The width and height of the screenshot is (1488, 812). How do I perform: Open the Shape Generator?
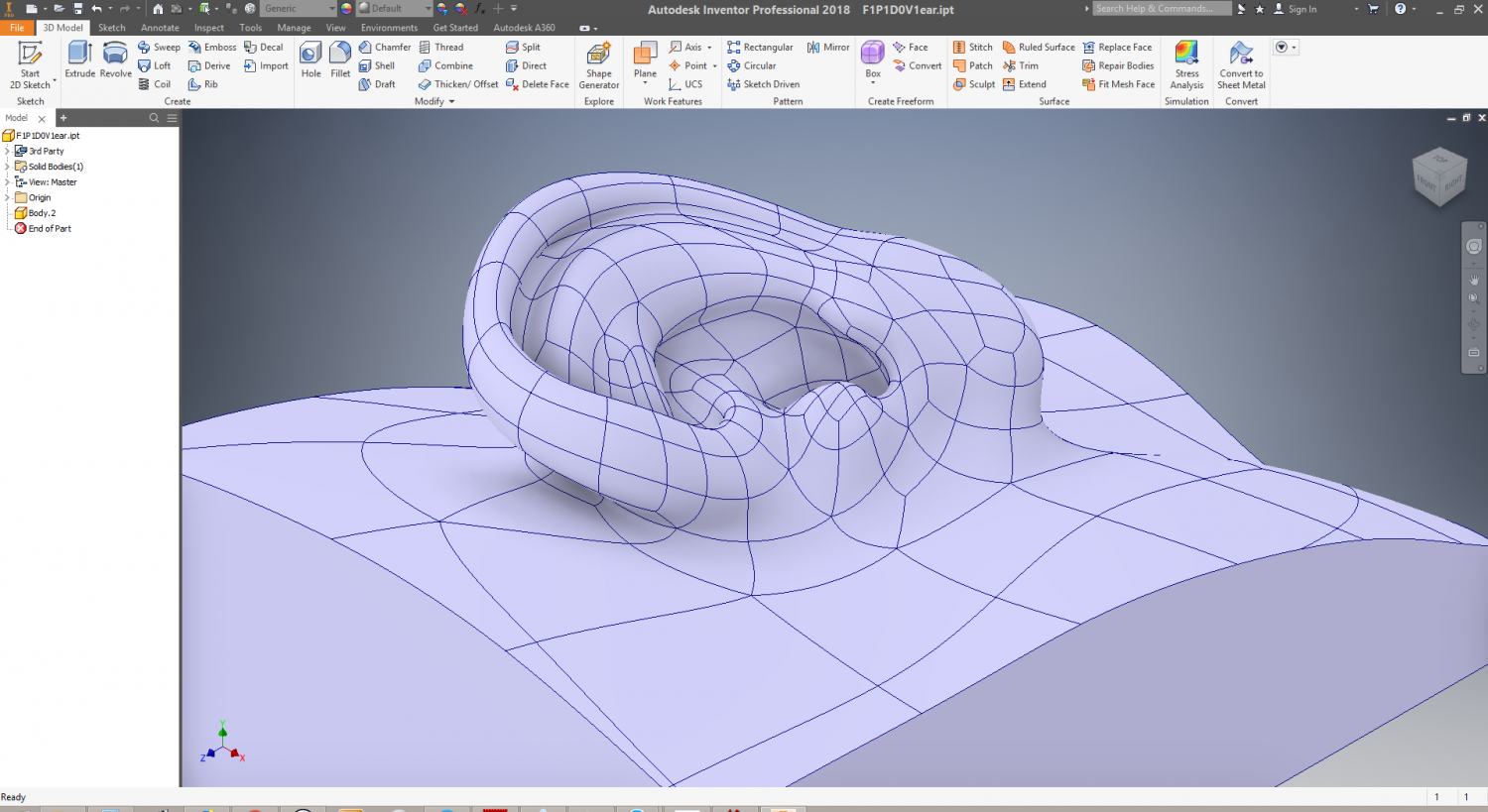pyautogui.click(x=598, y=64)
